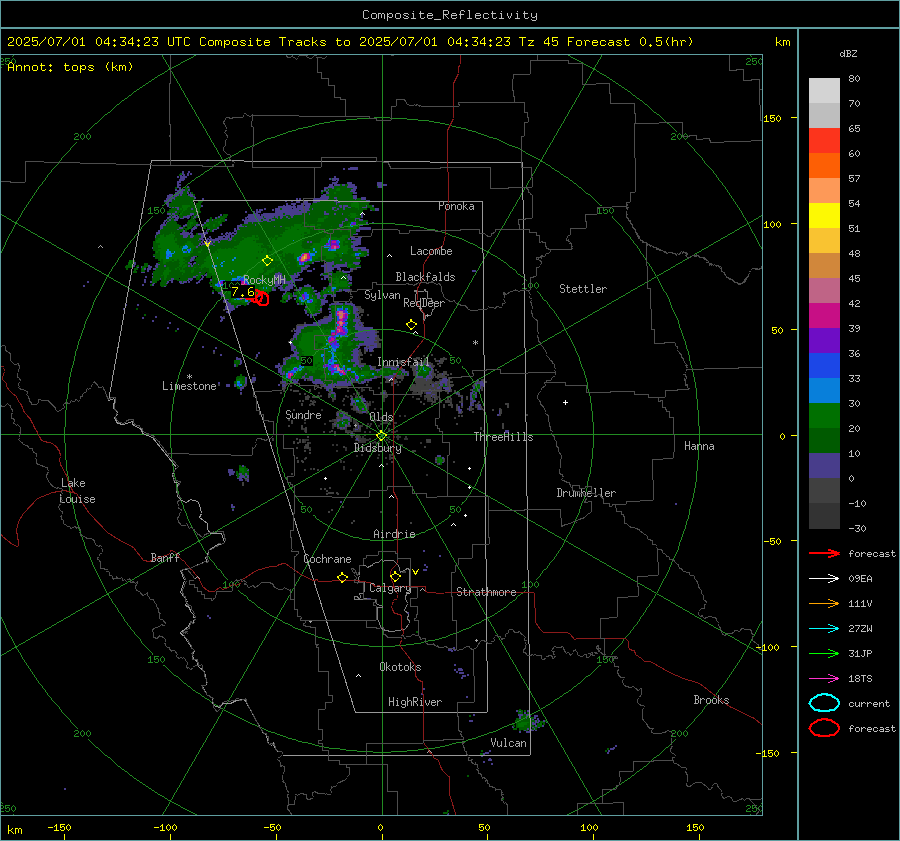
Task: Click the red swatch between 65 and 60 dBZ
Action: click(x=824, y=141)
